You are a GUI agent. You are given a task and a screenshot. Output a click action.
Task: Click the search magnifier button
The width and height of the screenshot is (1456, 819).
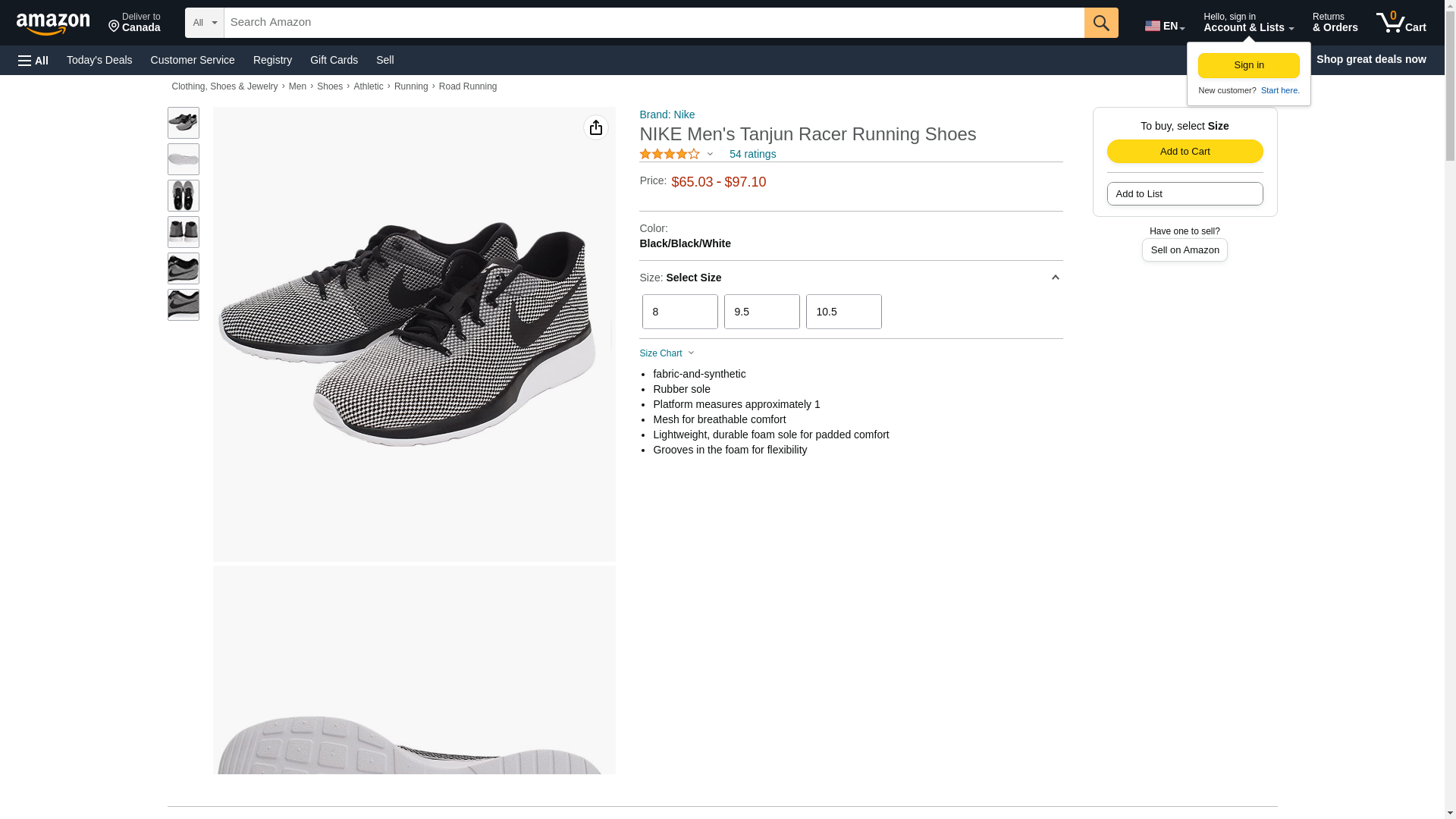click(x=1100, y=23)
